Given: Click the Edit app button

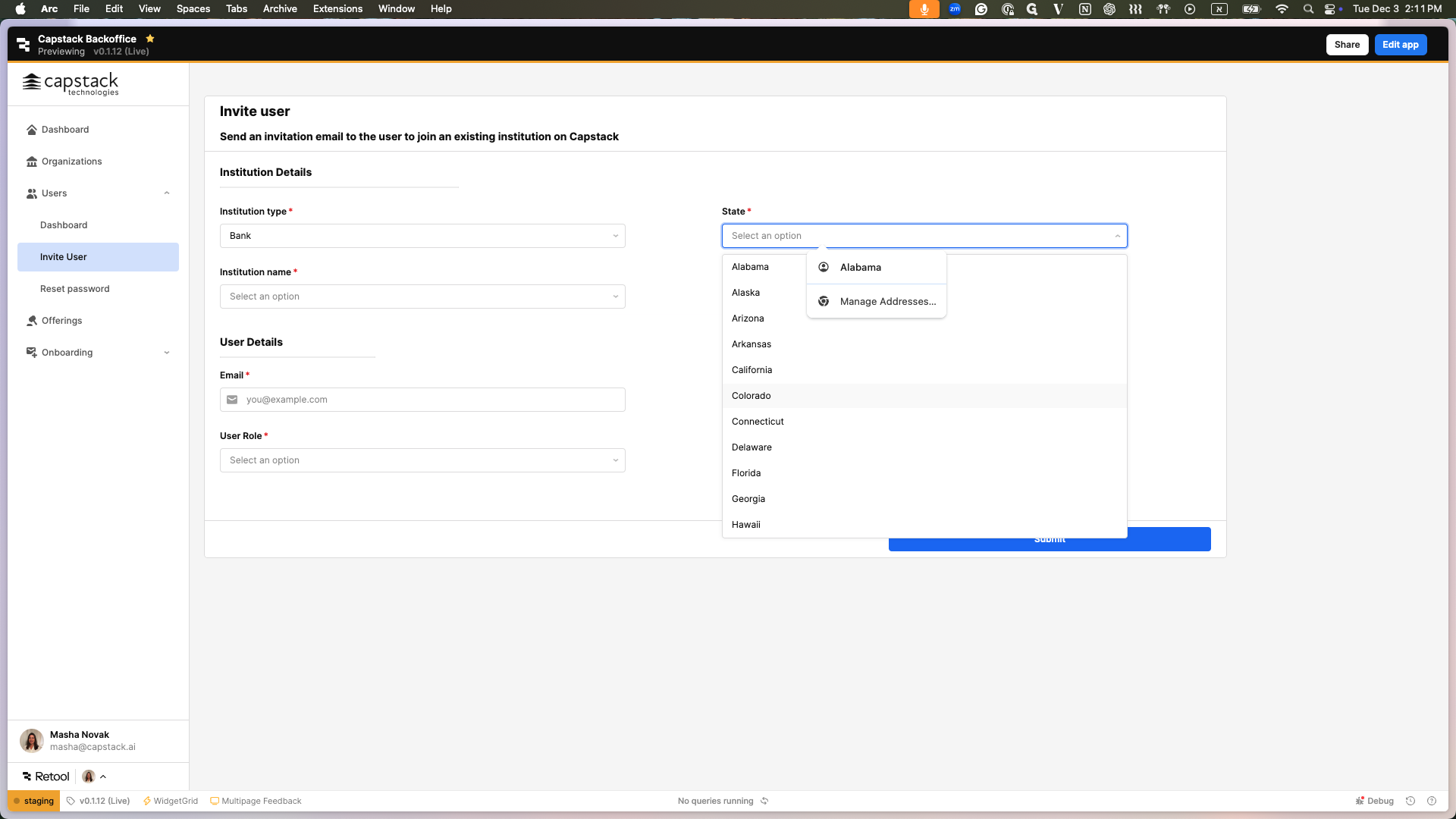Looking at the screenshot, I should [x=1400, y=45].
